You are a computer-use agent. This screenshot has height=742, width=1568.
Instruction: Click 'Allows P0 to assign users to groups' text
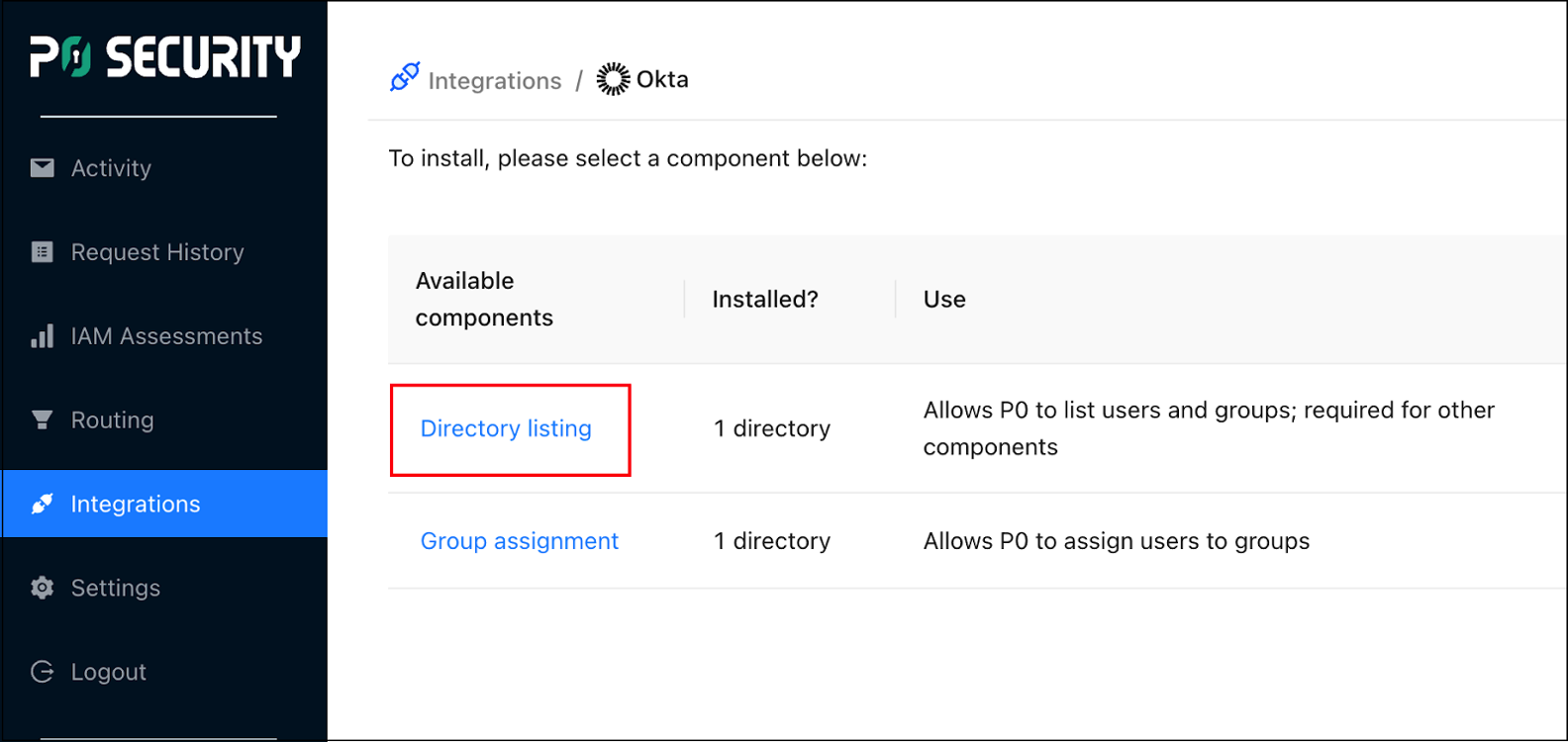coord(1116,541)
